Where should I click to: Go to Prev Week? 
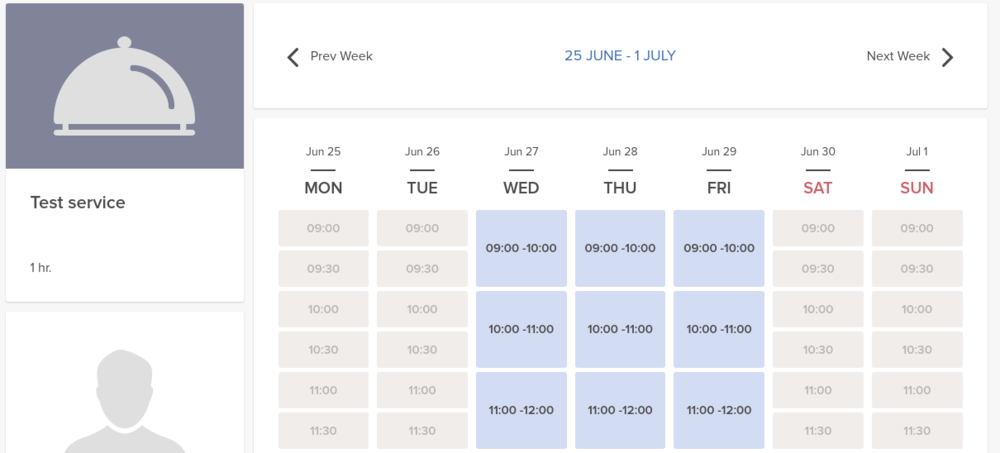click(x=341, y=57)
